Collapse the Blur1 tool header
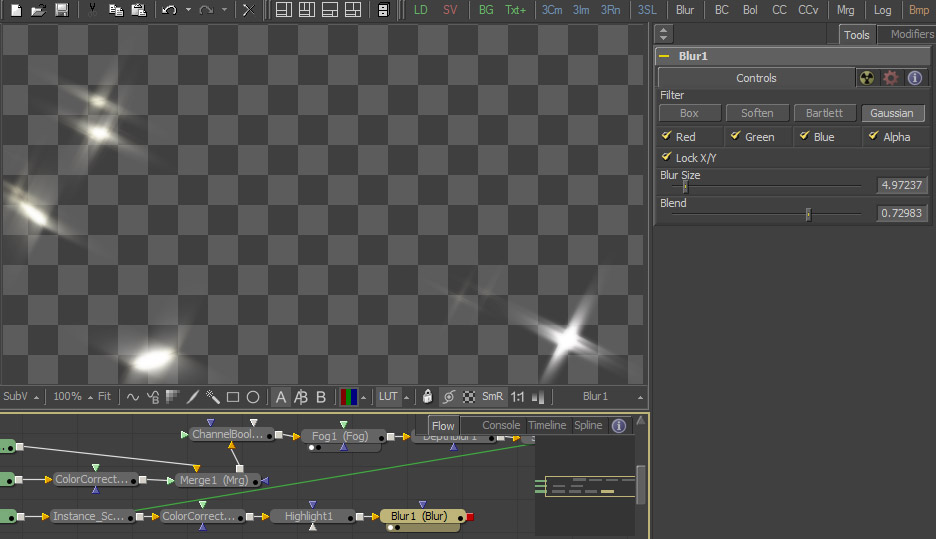This screenshot has width=936, height=539. [664, 57]
